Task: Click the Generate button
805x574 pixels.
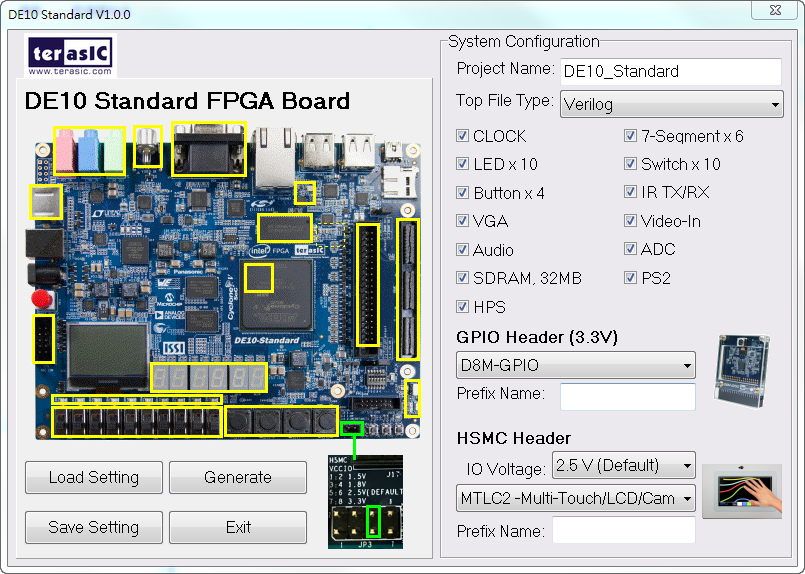Action: click(x=238, y=477)
